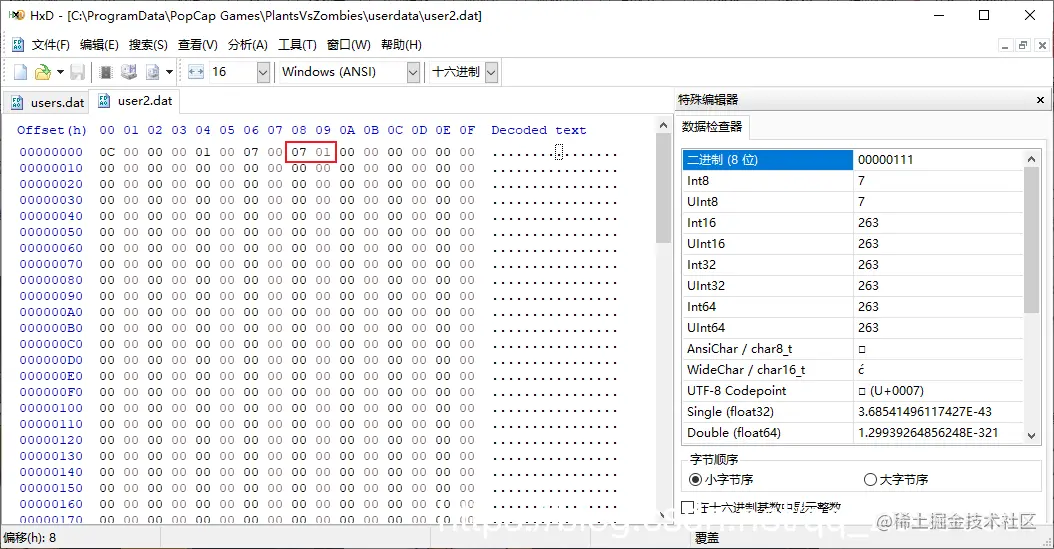Switch to the users.dat tab

click(x=47, y=103)
